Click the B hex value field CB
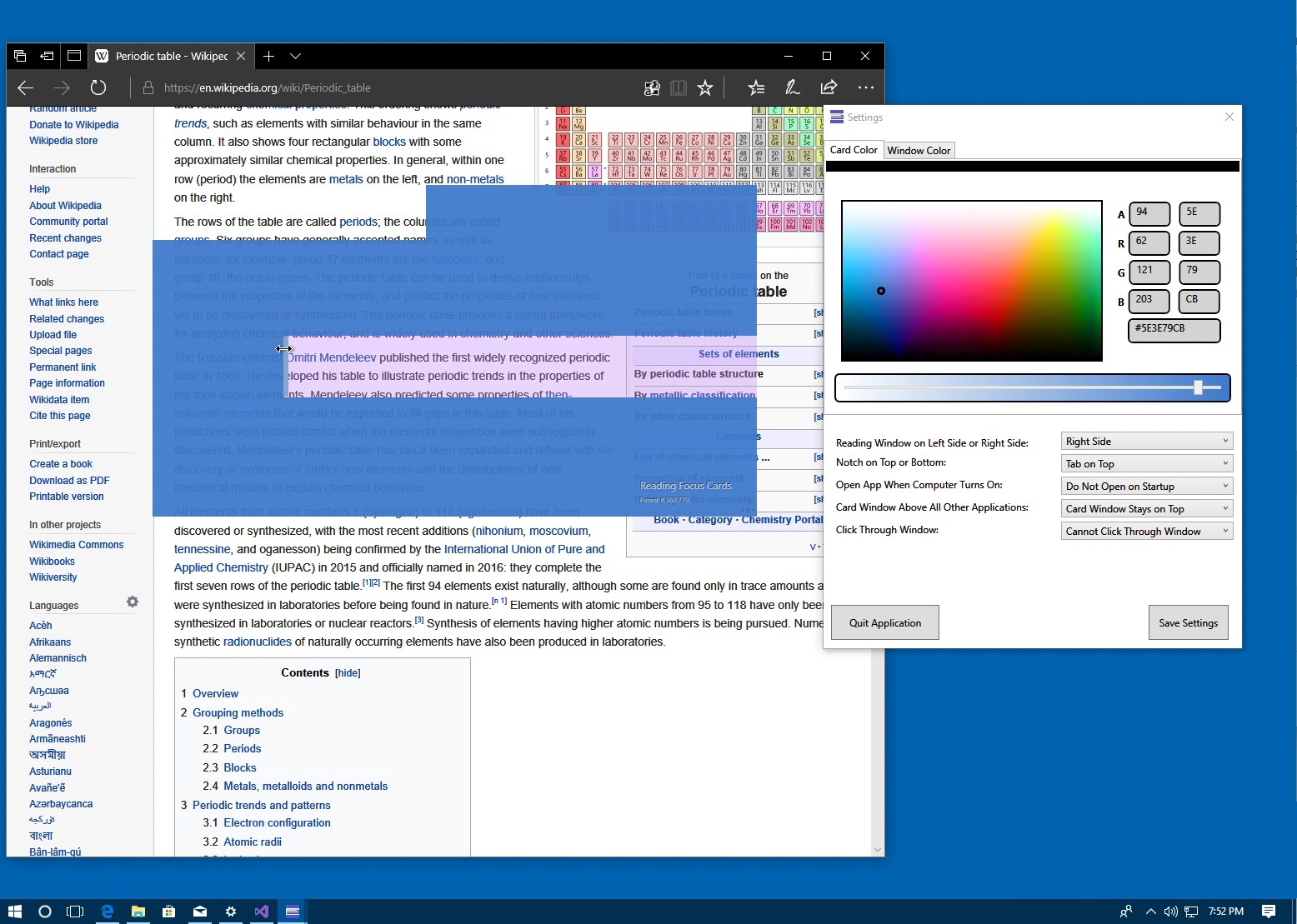1297x924 pixels. pos(1199,302)
